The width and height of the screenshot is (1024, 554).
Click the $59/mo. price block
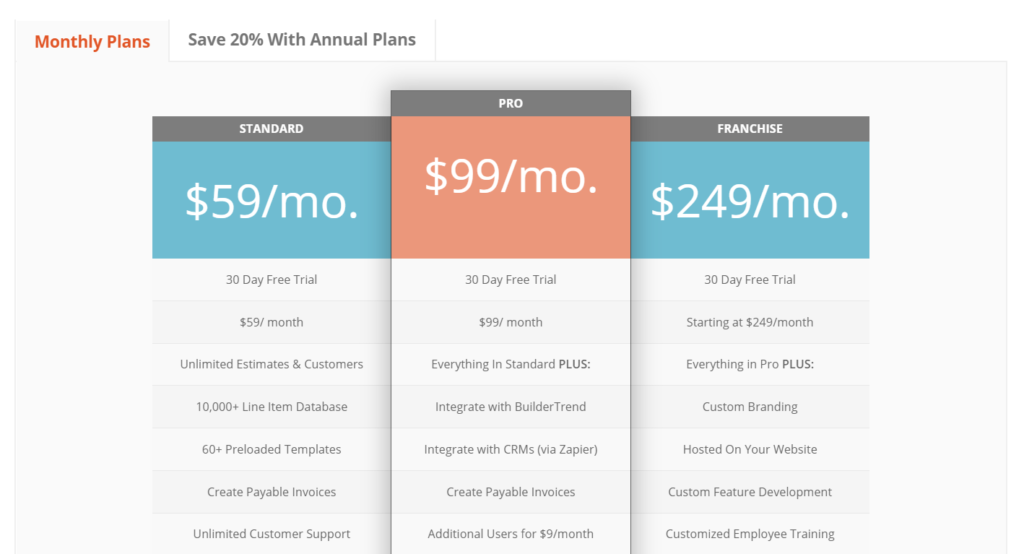pyautogui.click(x=272, y=200)
